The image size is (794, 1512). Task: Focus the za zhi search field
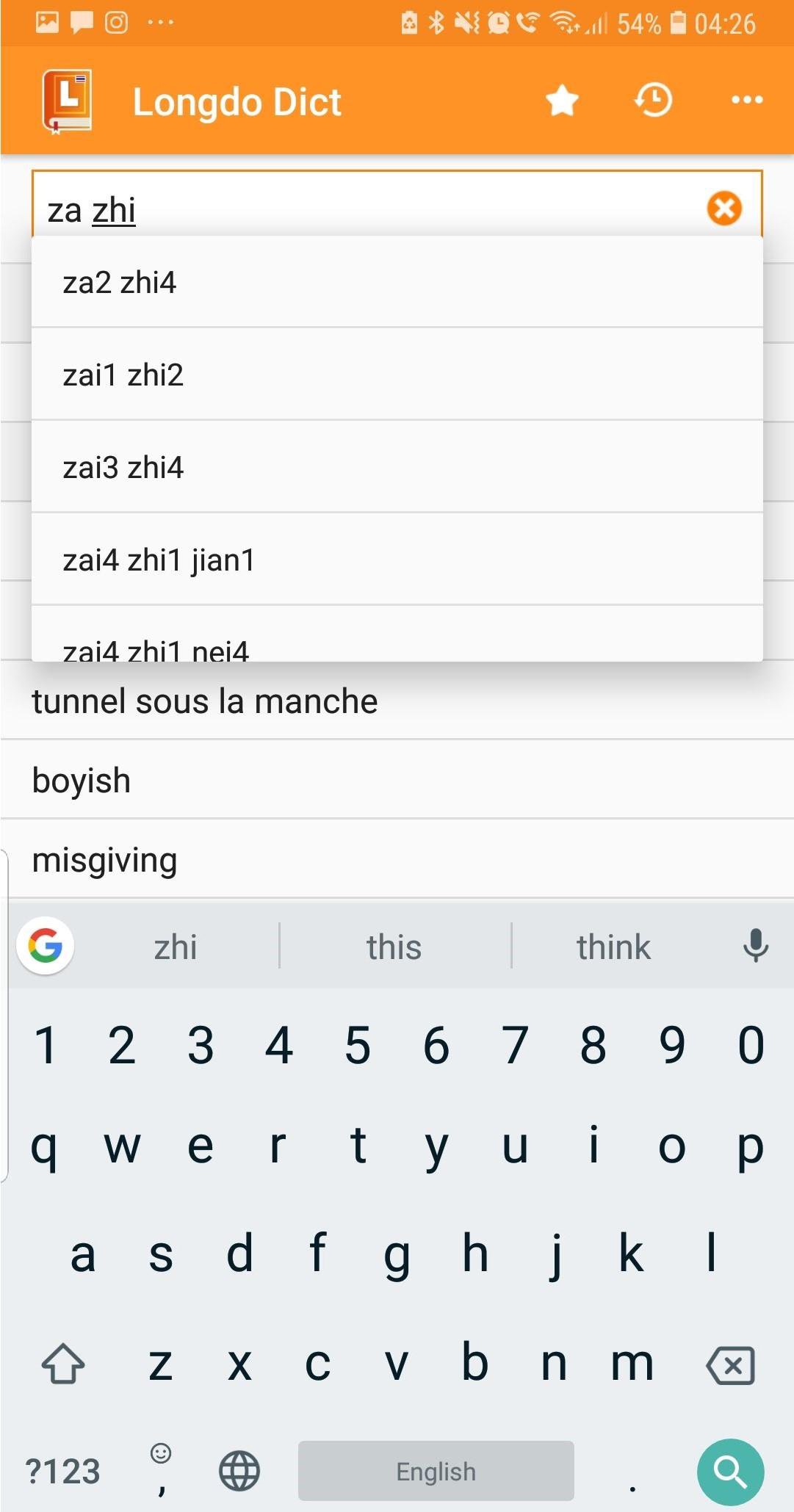click(367, 209)
